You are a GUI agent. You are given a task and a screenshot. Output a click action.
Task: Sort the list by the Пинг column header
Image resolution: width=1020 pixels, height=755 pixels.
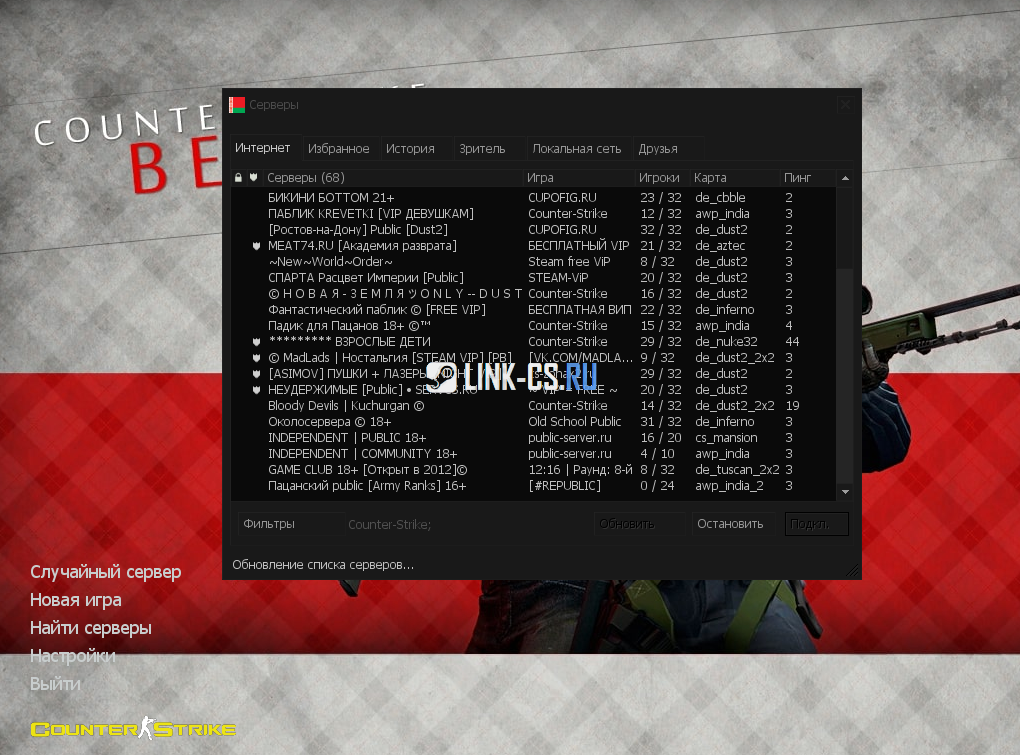798,177
